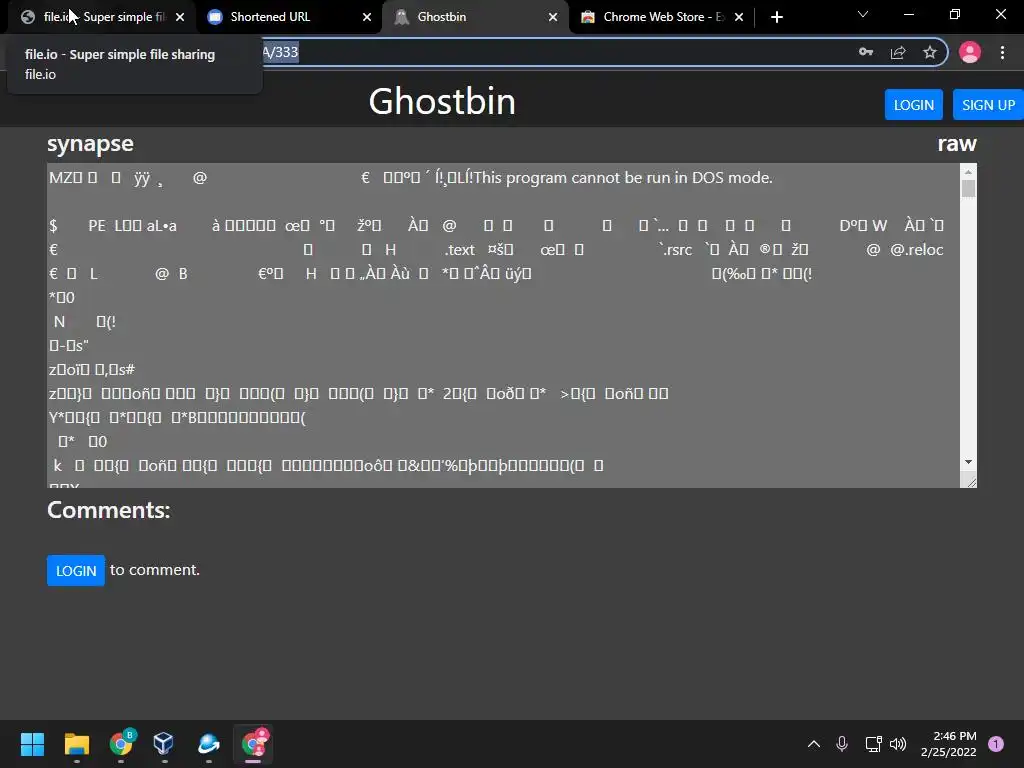Open the Chrome three-dot menu
The height and width of the screenshot is (768, 1024).
click(x=1002, y=52)
